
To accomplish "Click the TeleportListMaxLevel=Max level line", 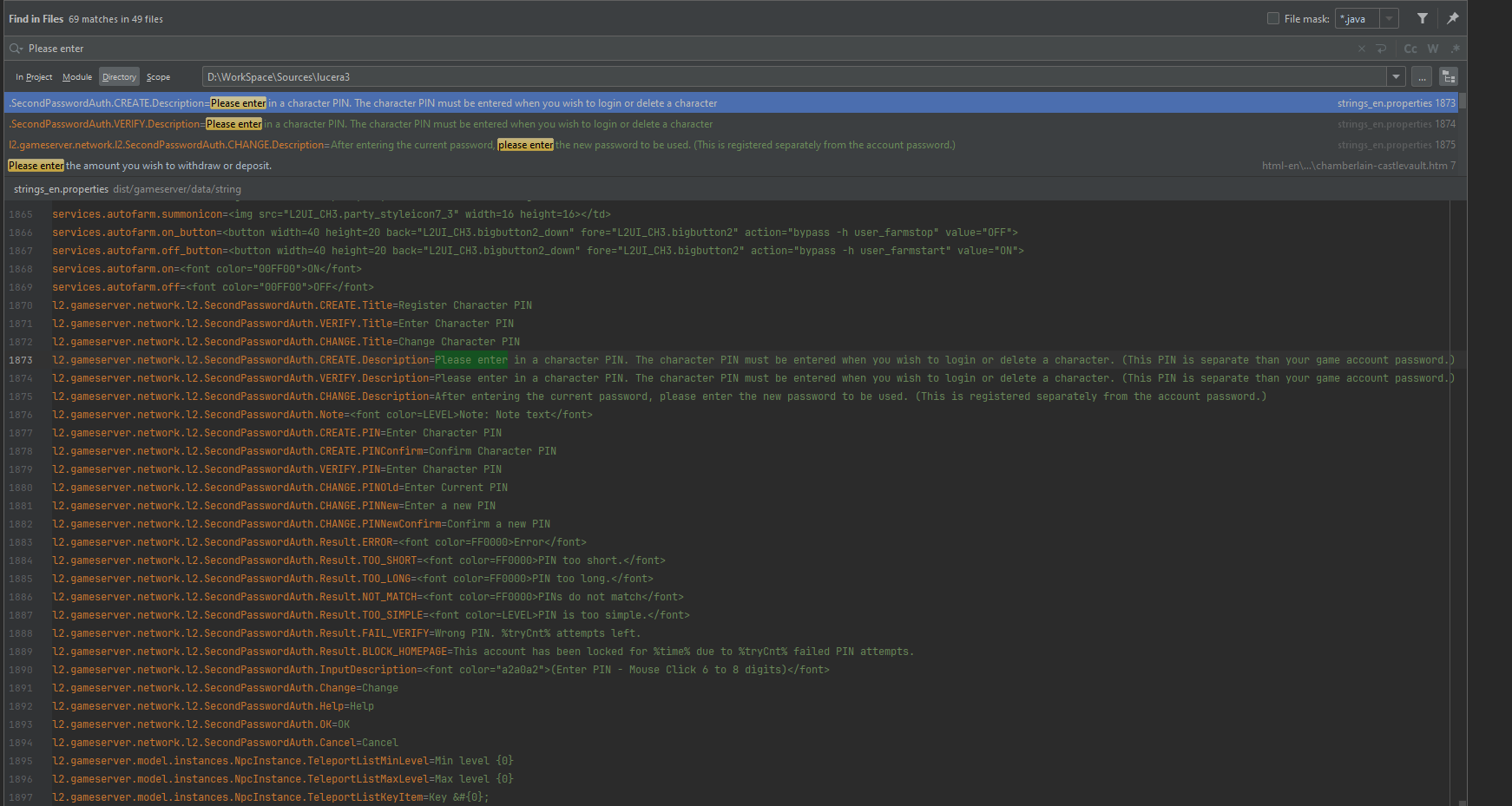I will [x=283, y=779].
